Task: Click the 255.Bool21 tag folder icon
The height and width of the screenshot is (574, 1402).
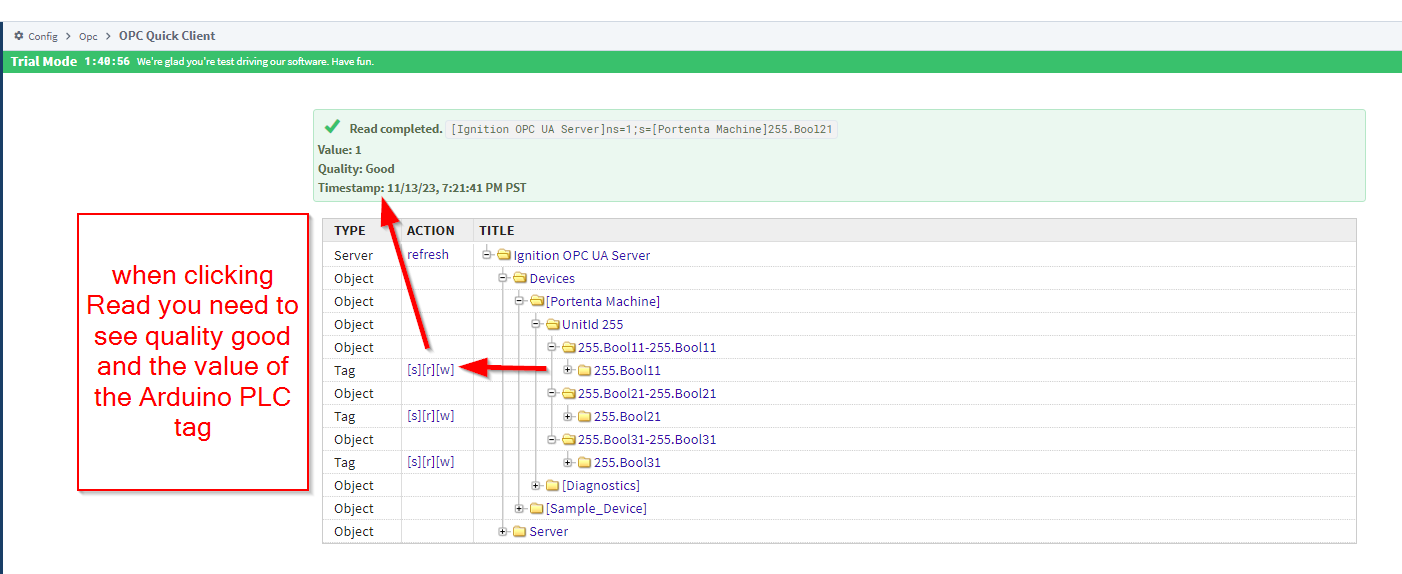Action: [584, 416]
